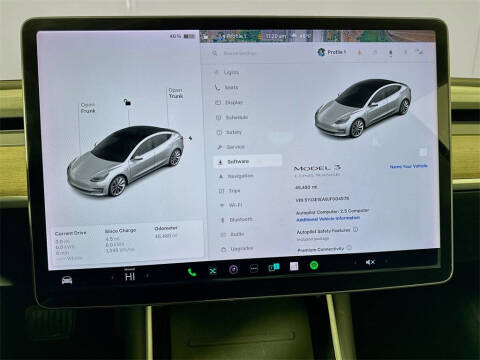Viewport: 480px width, 360px height.
Task: Tap the silver Model 3 image in left panel
Action: (126, 161)
